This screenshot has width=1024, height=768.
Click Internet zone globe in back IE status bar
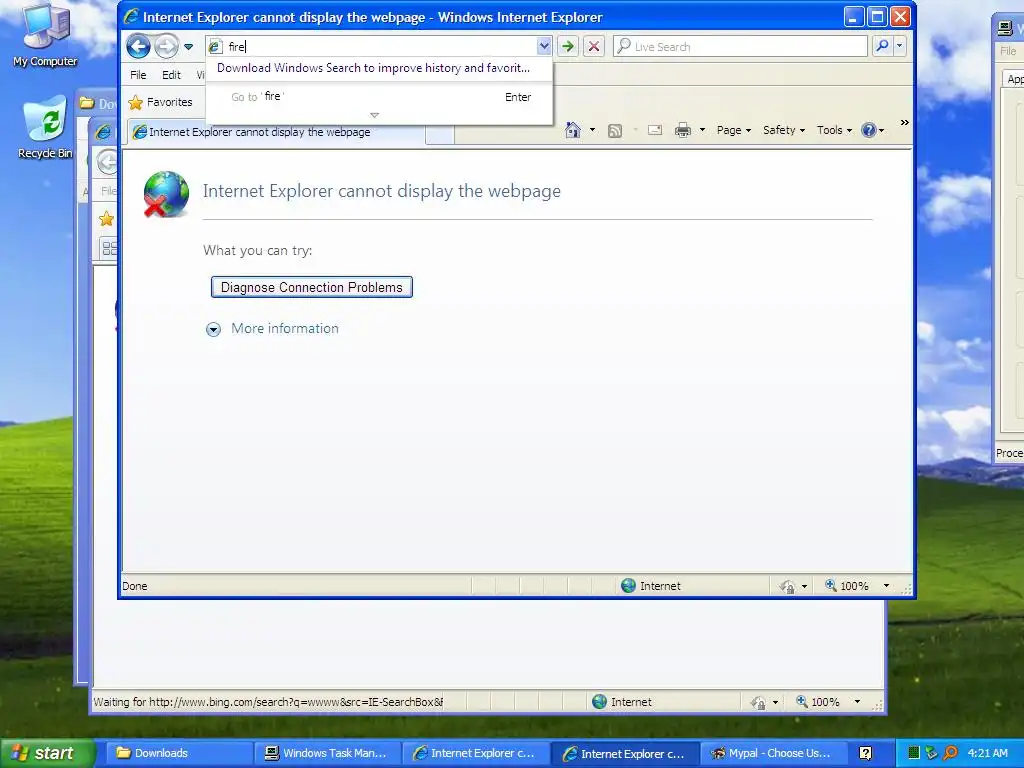[599, 702]
